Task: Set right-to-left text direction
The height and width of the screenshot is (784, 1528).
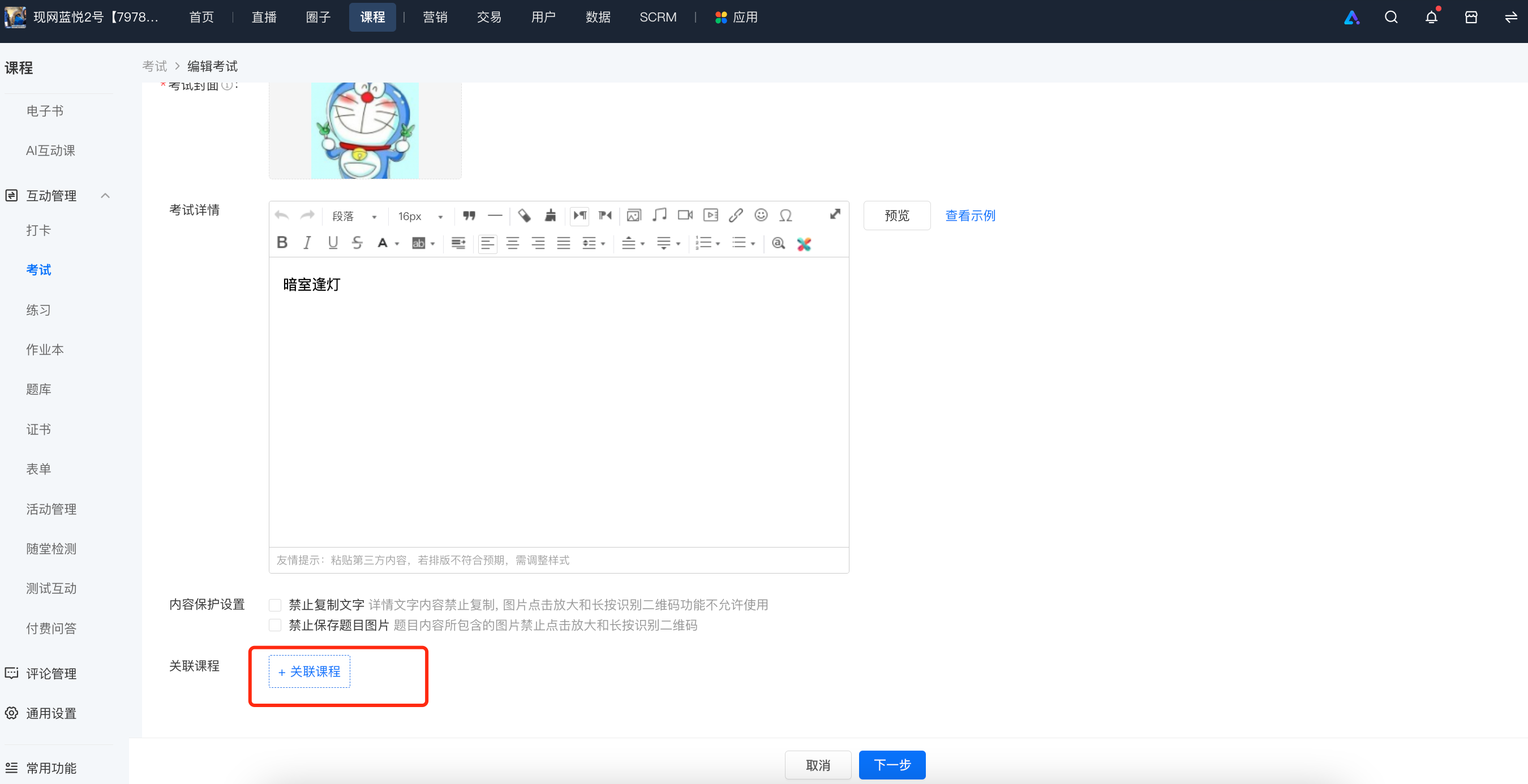Action: (x=605, y=216)
